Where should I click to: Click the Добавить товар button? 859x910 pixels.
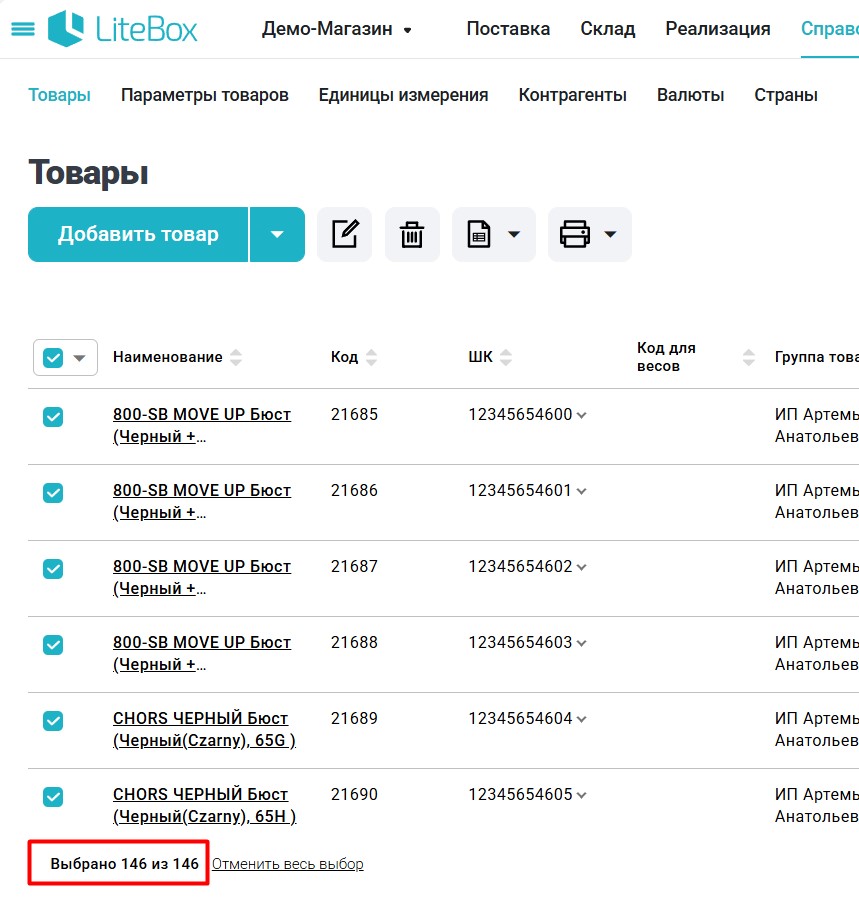pos(138,235)
